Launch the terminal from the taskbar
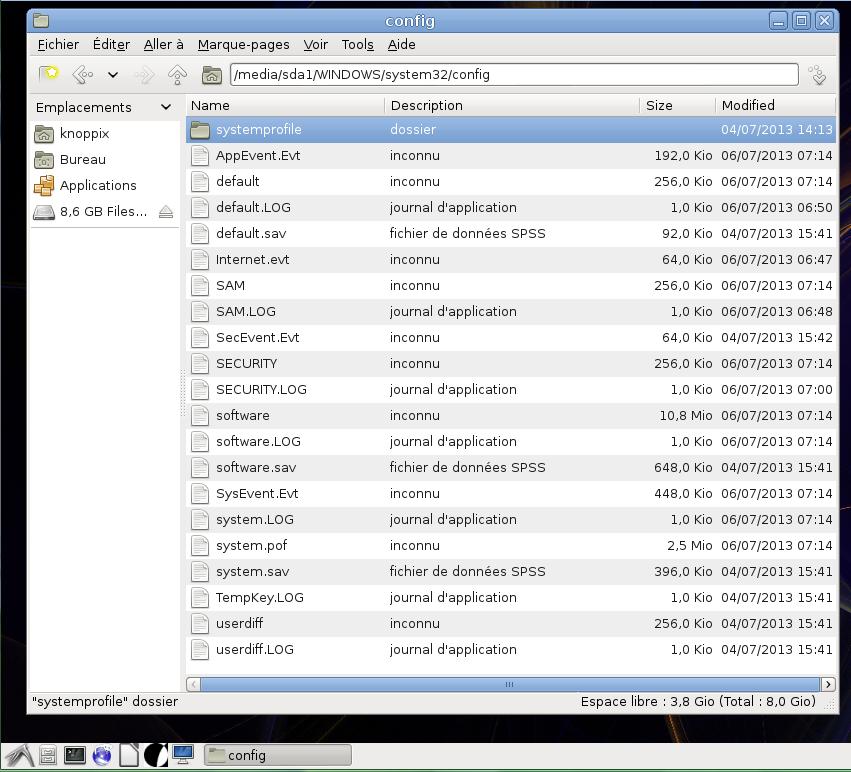851x772 pixels. [x=75, y=755]
